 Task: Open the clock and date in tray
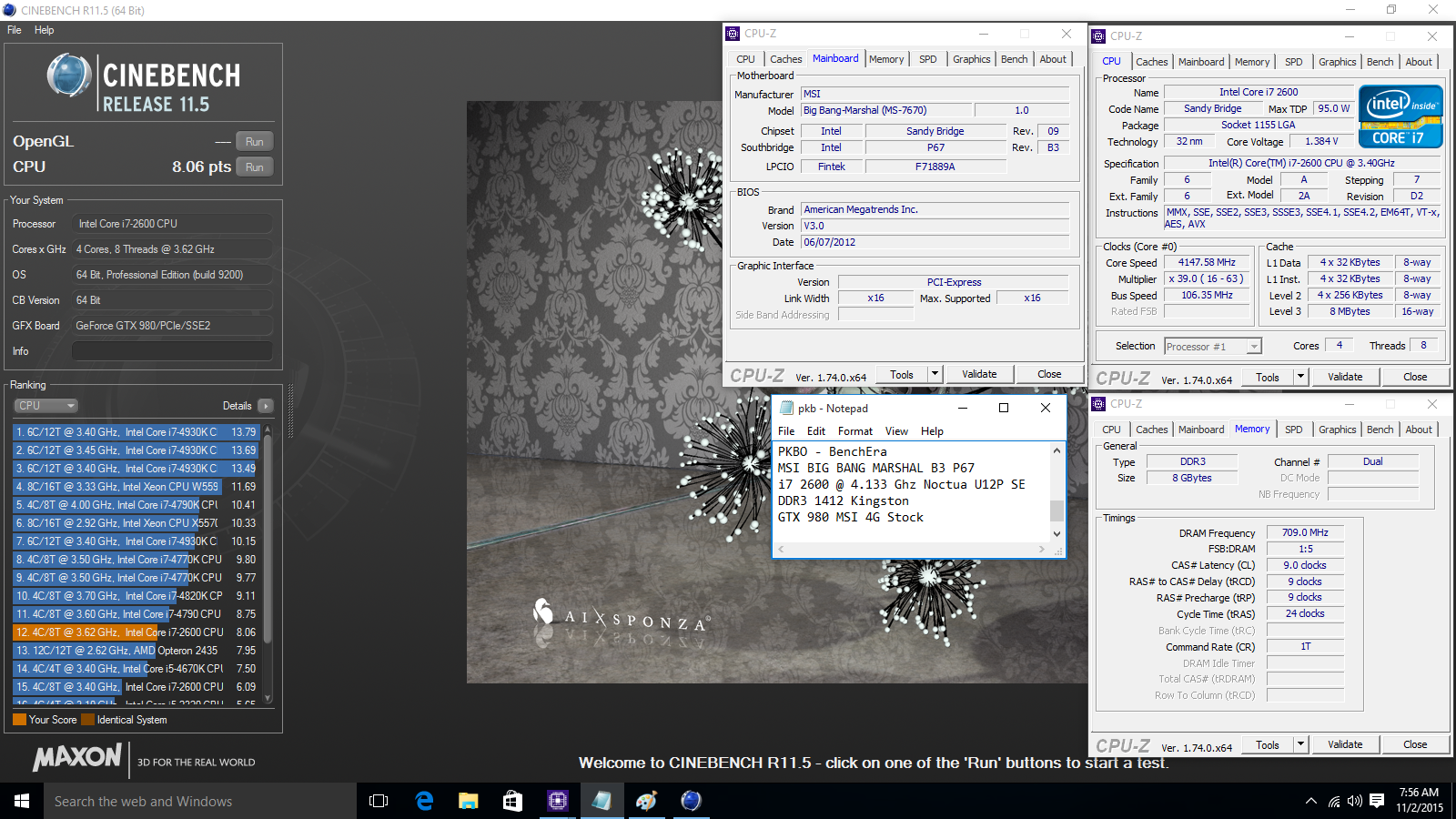[x=1420, y=800]
